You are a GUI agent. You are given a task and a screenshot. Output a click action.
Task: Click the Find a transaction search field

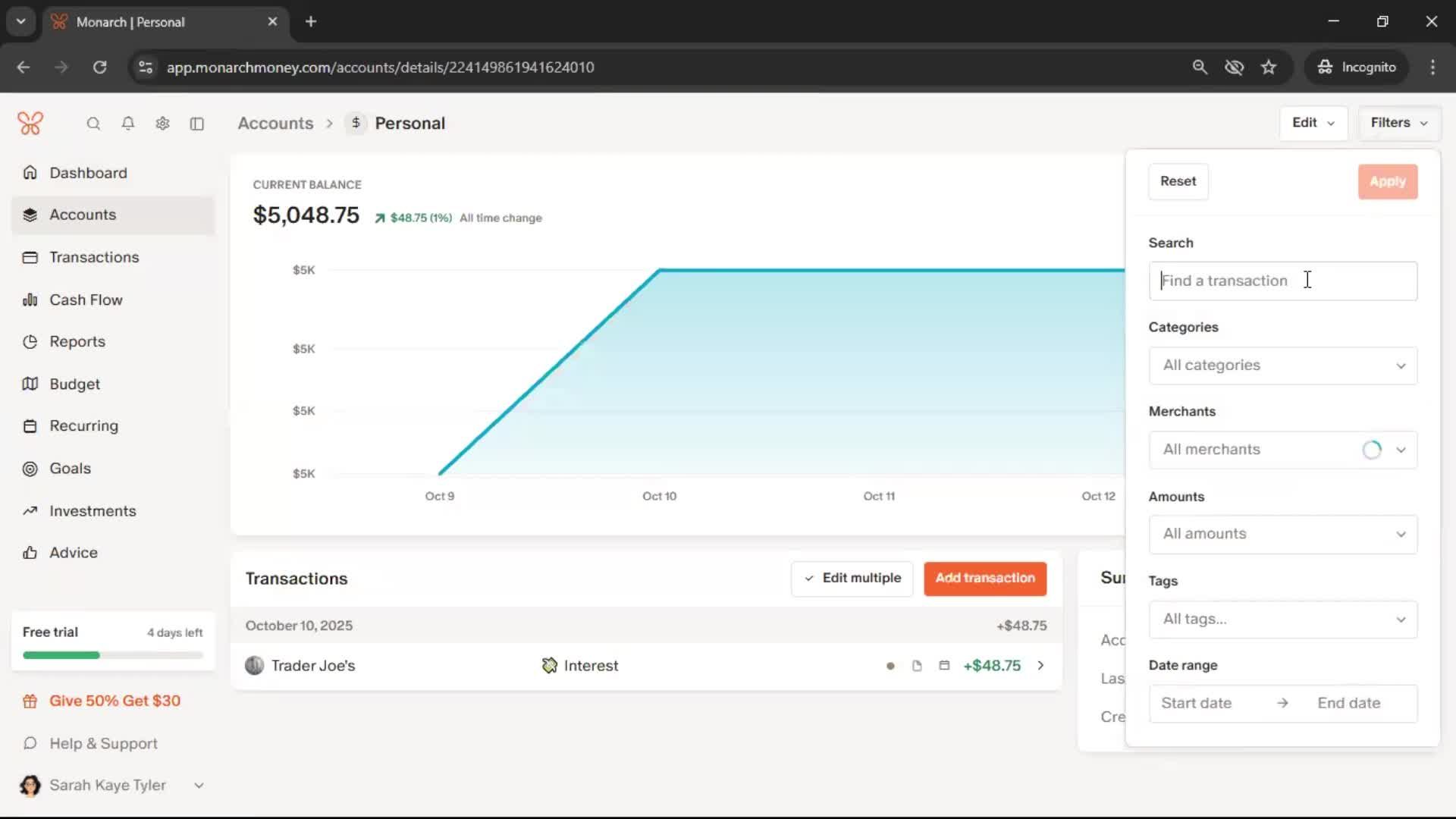coord(1282,281)
